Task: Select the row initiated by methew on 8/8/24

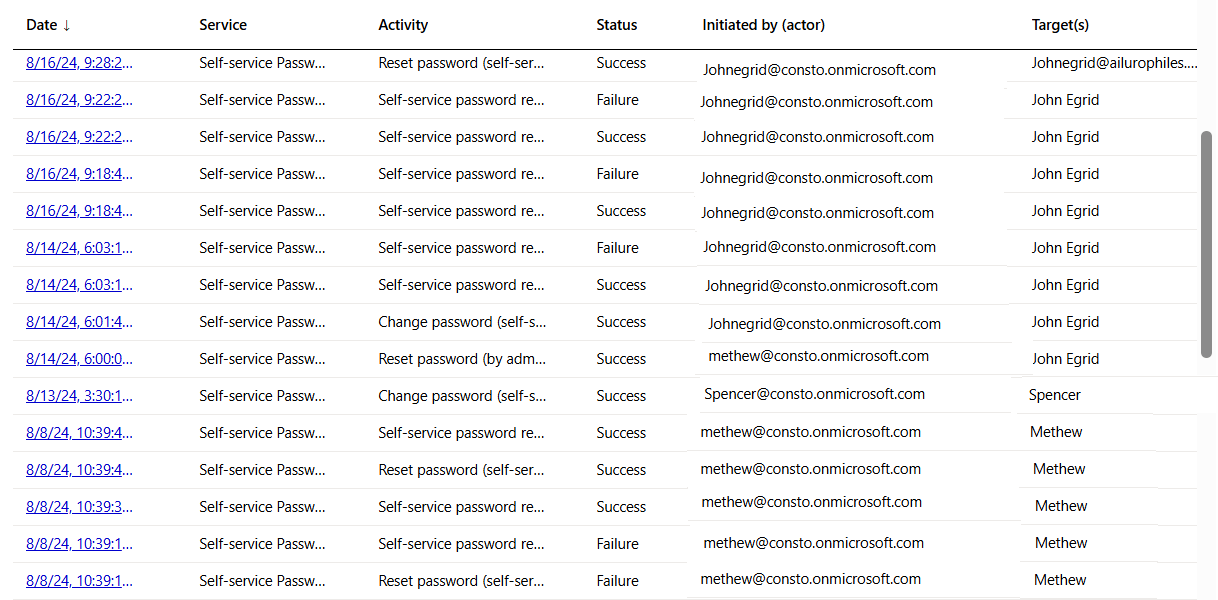Action: 812,431
